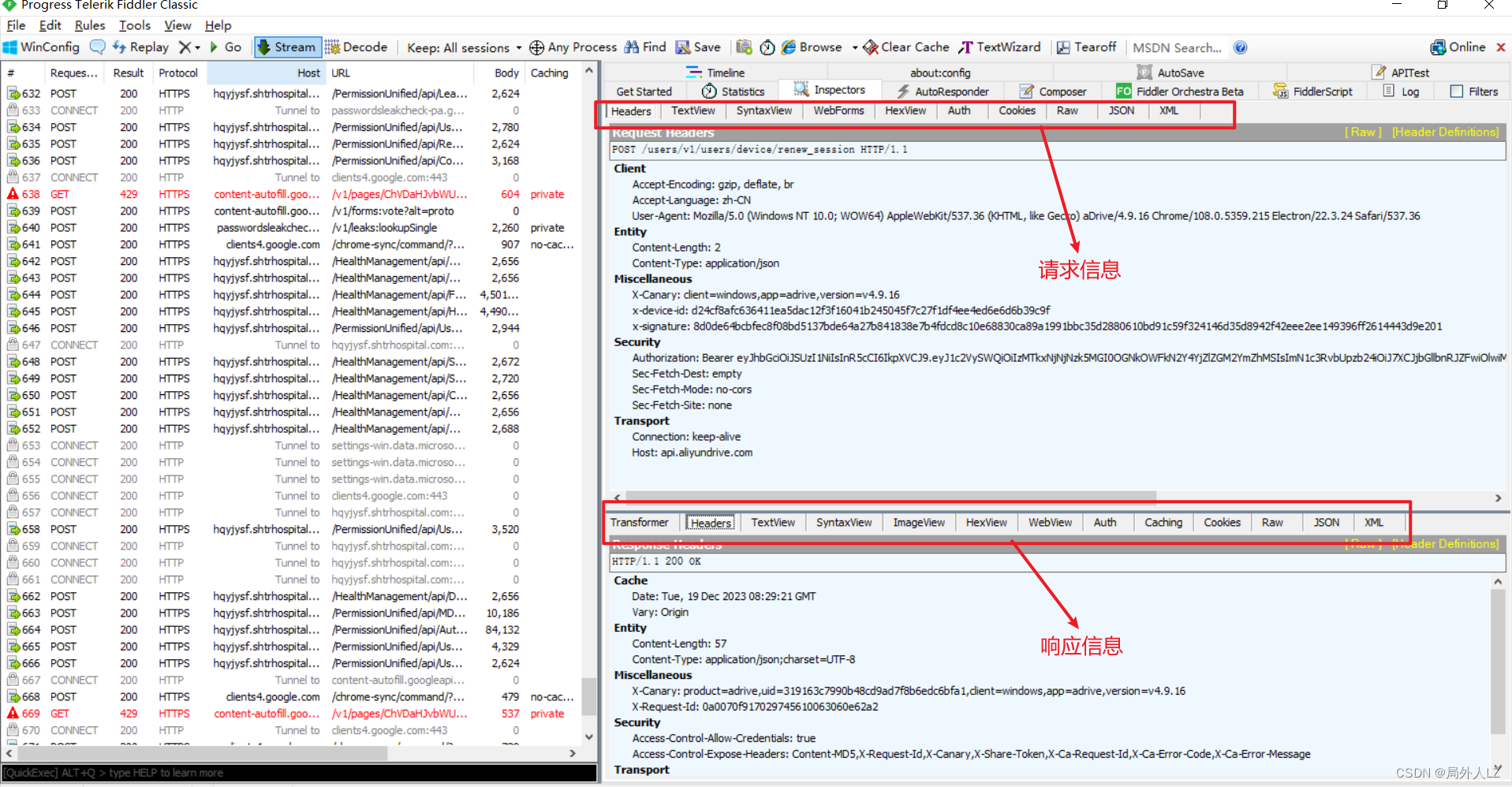
Task: Open the APITest tab
Action: [x=1401, y=73]
